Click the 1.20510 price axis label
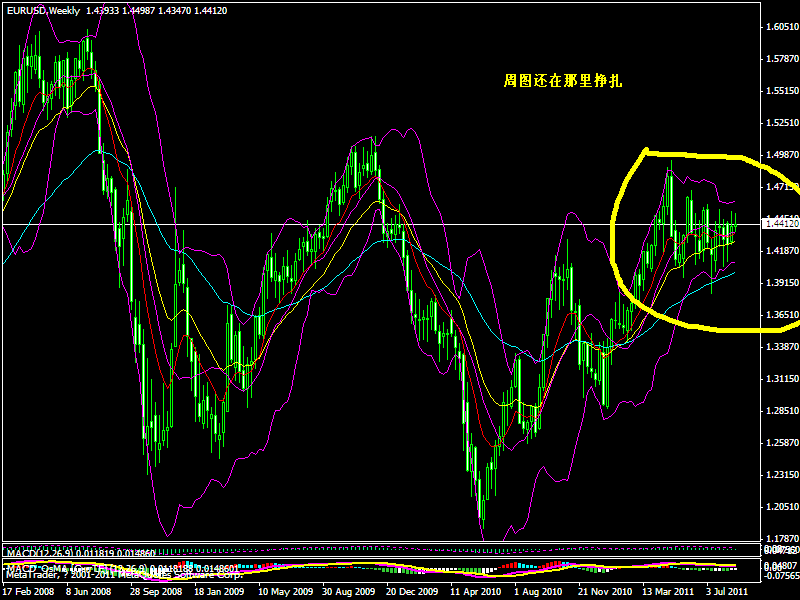This screenshot has height=600, width=800. point(782,507)
